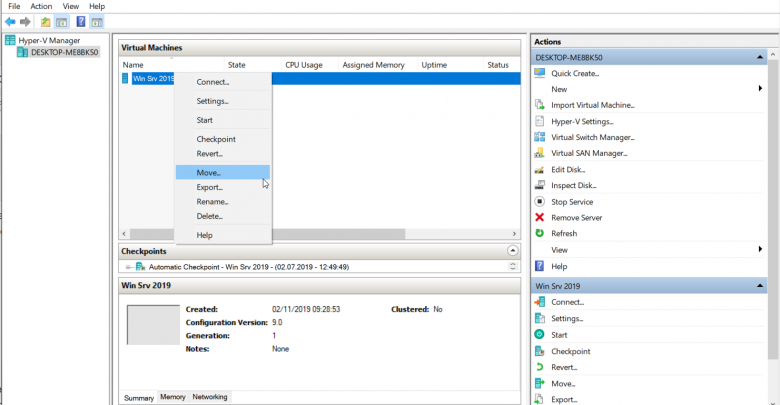Collapse the Win Srv 2019 actions section
This screenshot has width=780, height=405.
coord(760,286)
